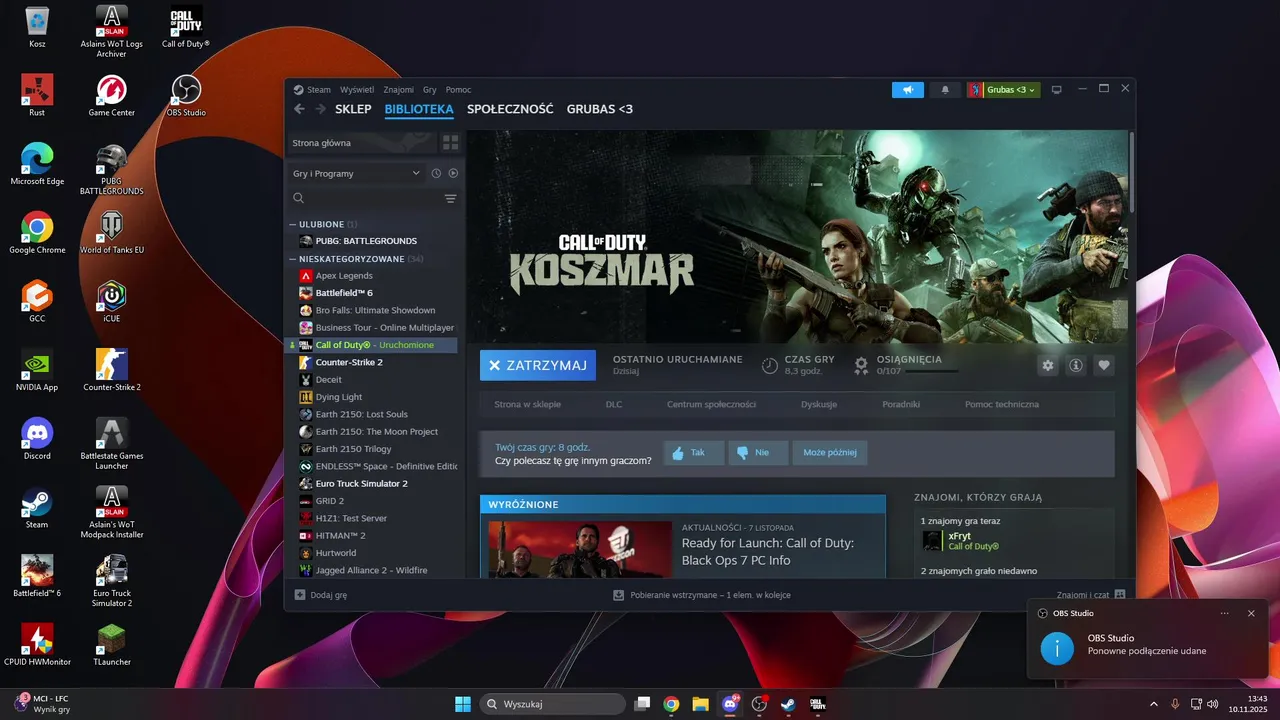Viewport: 1280px width, 720px height.
Task: Click Strona główna library home button
Action: (x=361, y=143)
